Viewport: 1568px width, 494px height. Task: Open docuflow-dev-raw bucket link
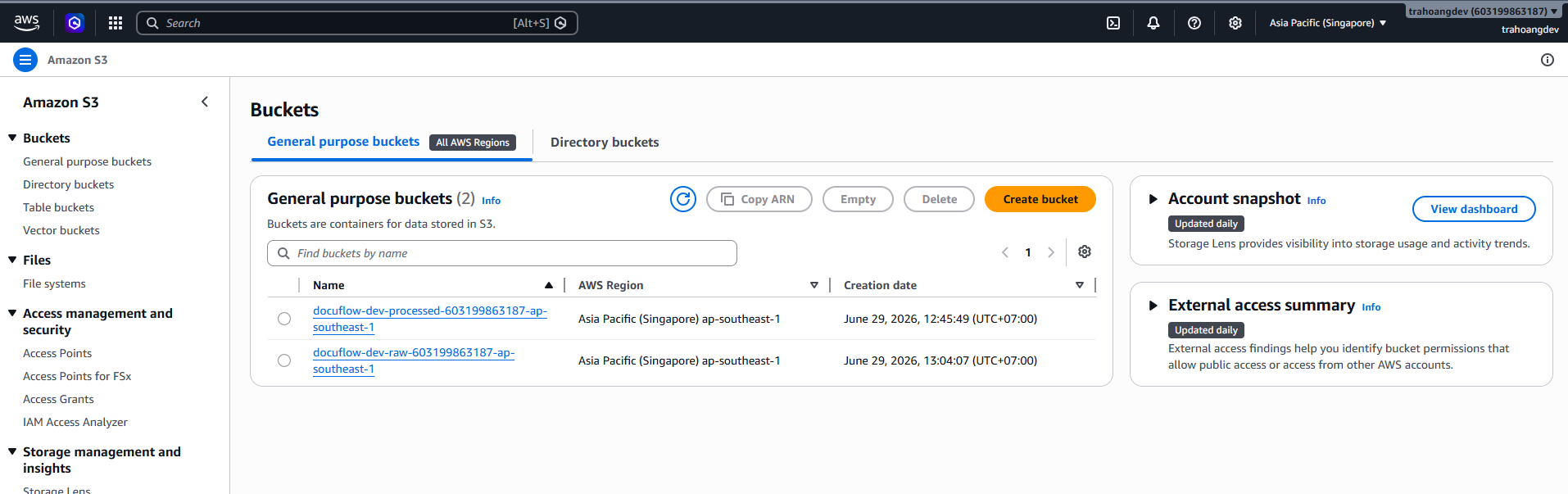[x=414, y=360]
